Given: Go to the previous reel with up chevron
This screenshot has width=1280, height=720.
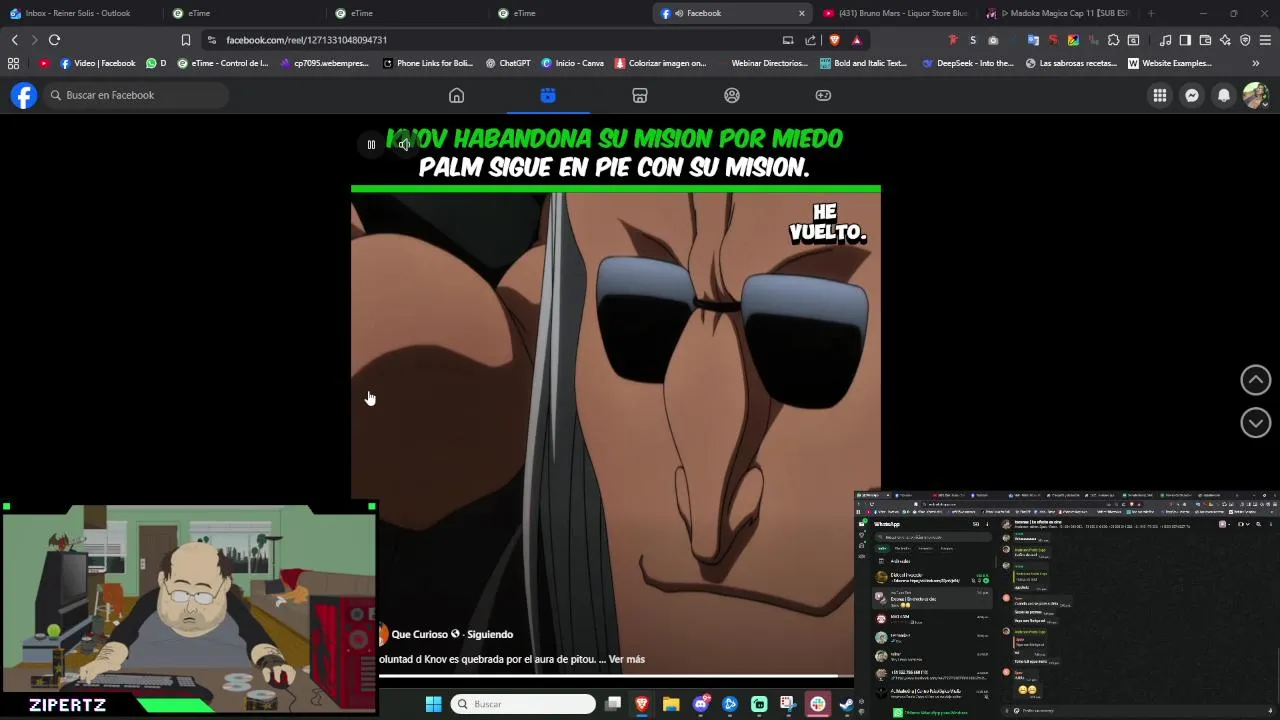Looking at the screenshot, I should [x=1256, y=380].
